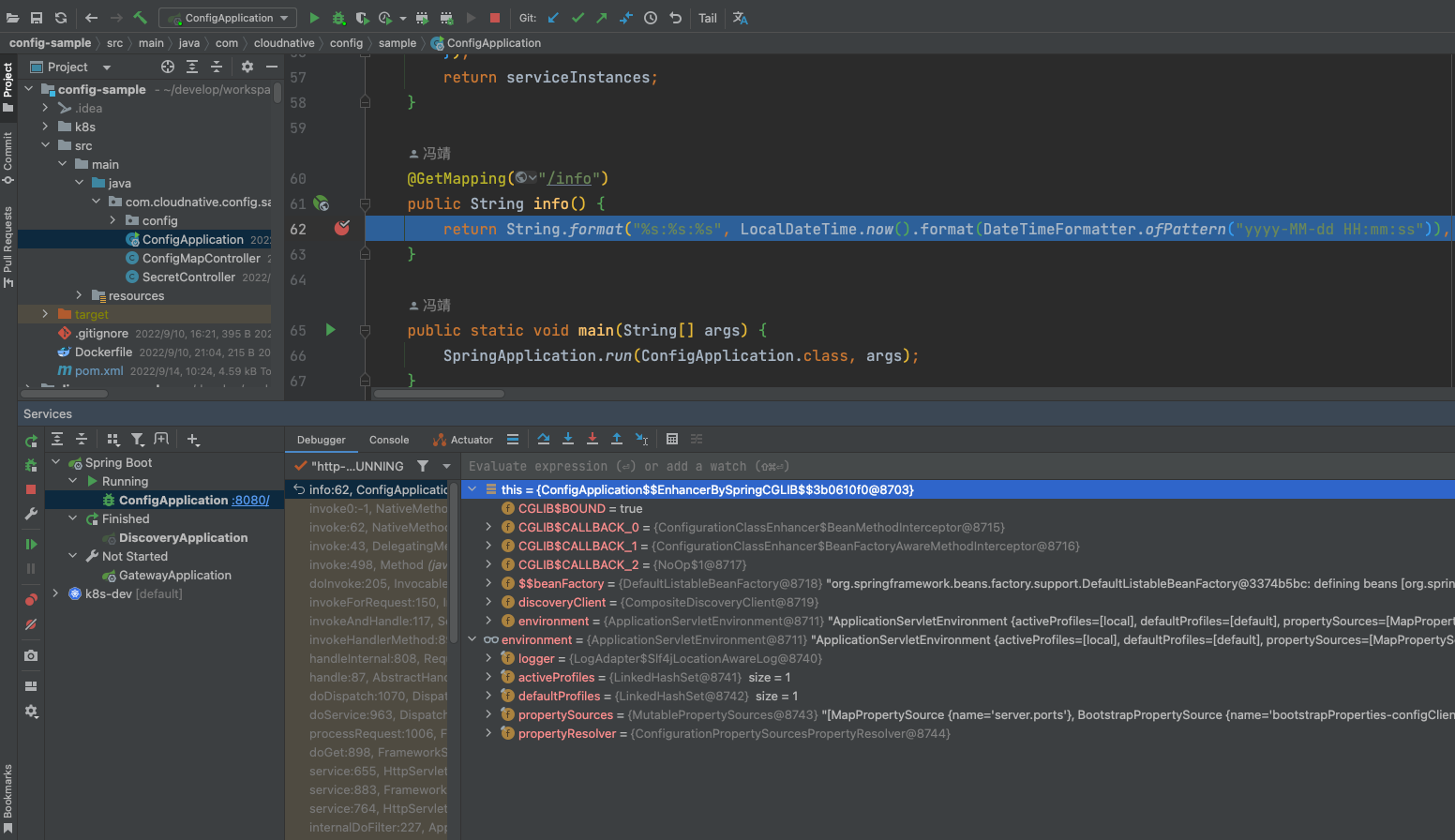Step into the method call

pyautogui.click(x=567, y=439)
